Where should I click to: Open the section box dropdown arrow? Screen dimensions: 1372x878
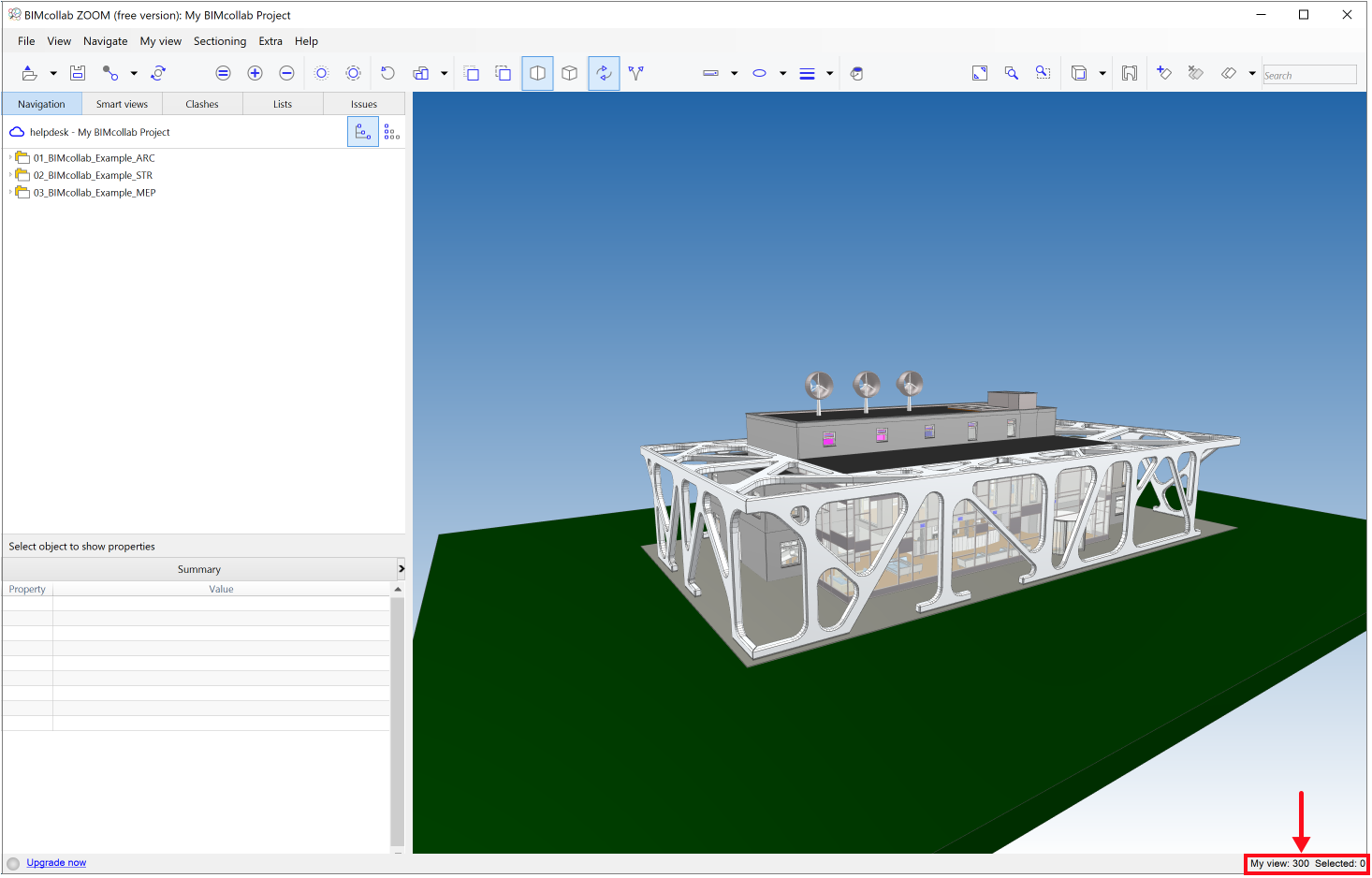(x=1102, y=73)
